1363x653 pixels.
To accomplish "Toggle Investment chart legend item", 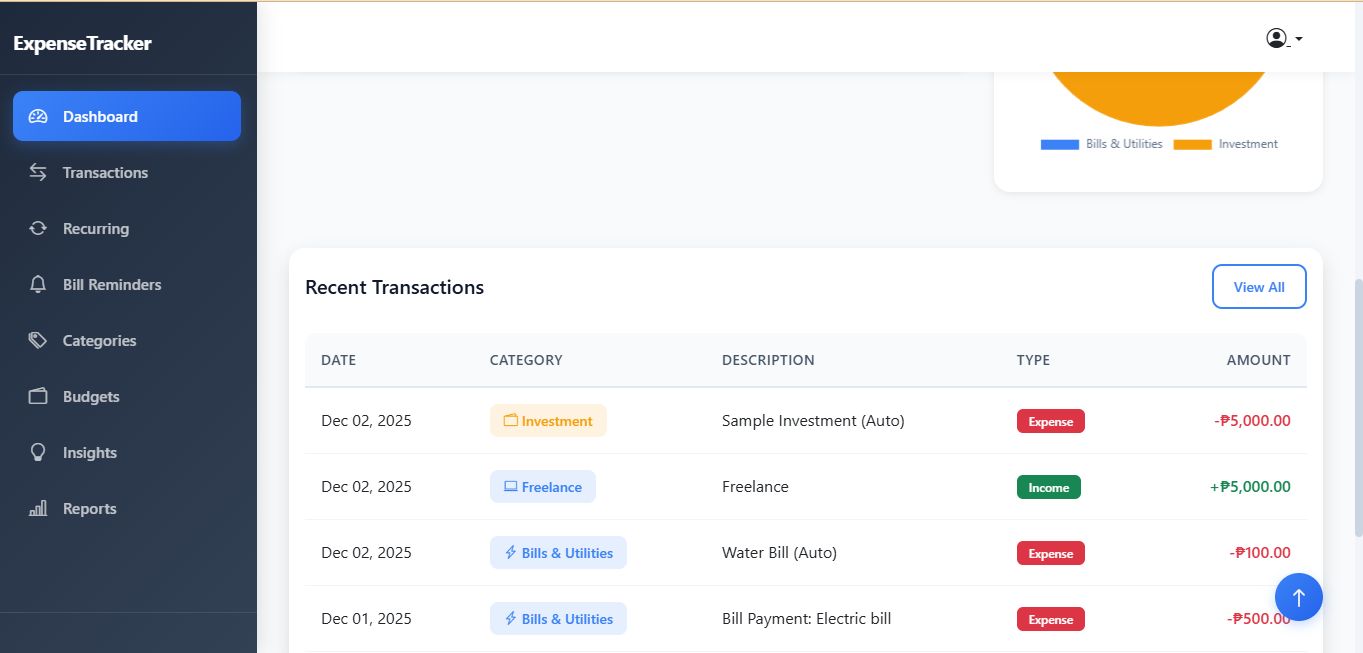I will (x=1226, y=144).
